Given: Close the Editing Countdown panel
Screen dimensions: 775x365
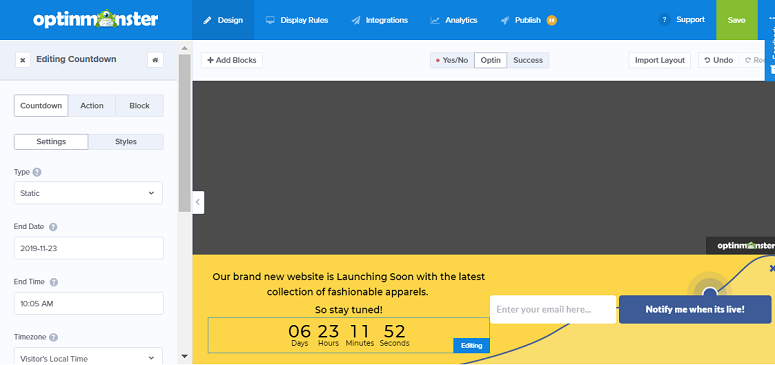Looking at the screenshot, I should pyautogui.click(x=23, y=60).
